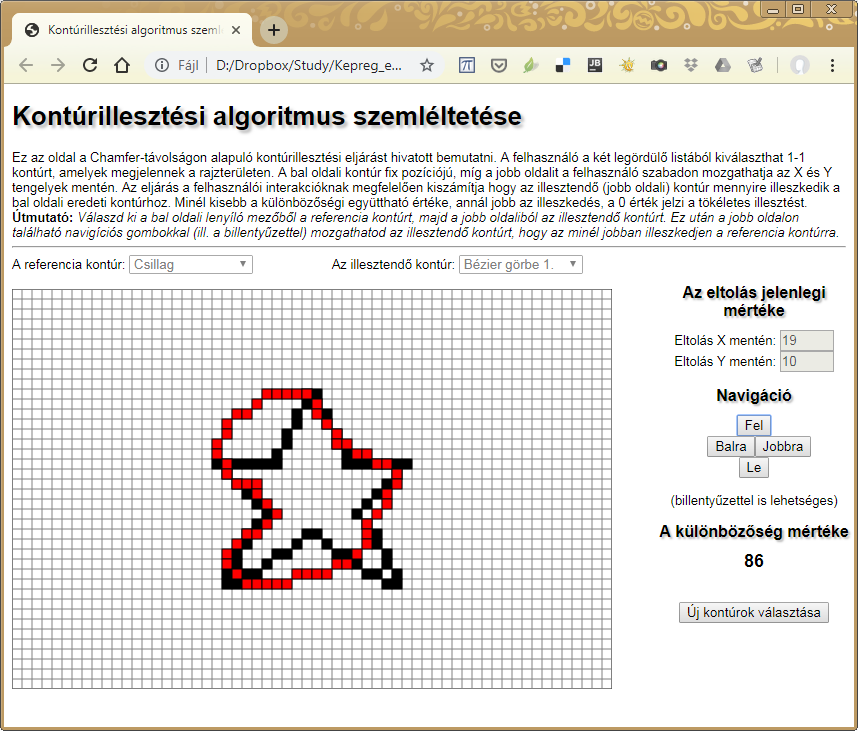The image size is (858, 731).
Task: Reload the page with the refresh icon
Action: 90,66
